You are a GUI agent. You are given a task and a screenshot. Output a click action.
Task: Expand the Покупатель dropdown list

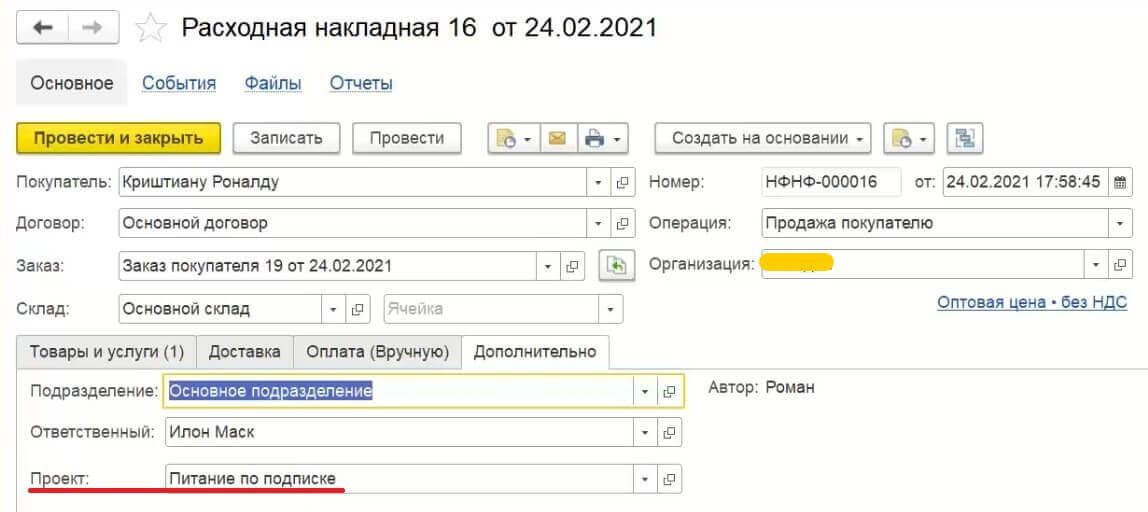coord(598,182)
